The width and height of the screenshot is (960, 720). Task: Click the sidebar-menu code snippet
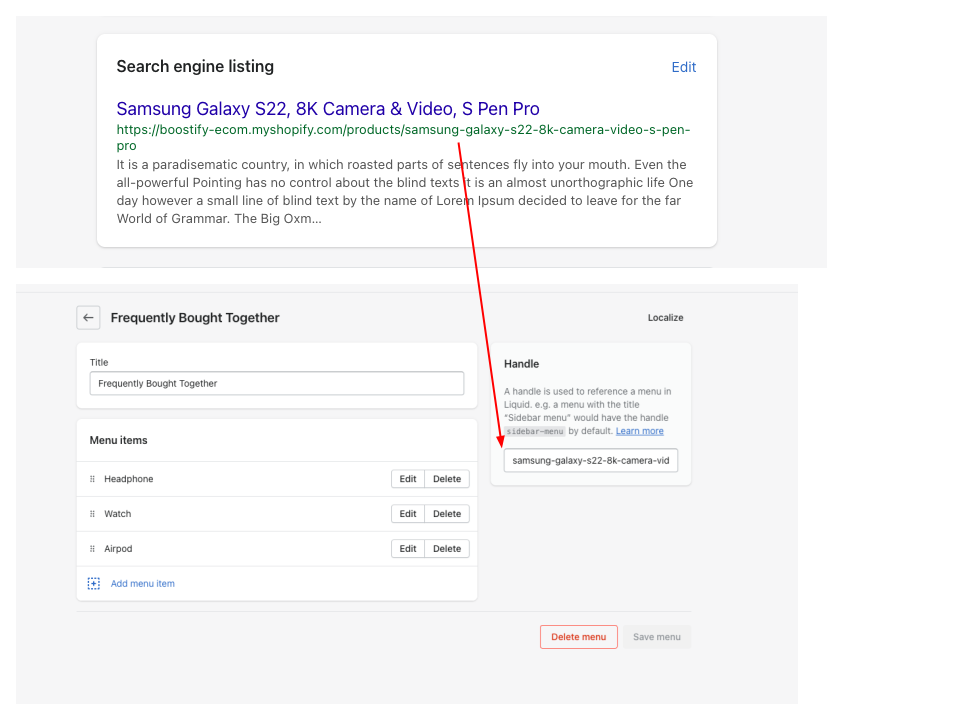point(534,432)
